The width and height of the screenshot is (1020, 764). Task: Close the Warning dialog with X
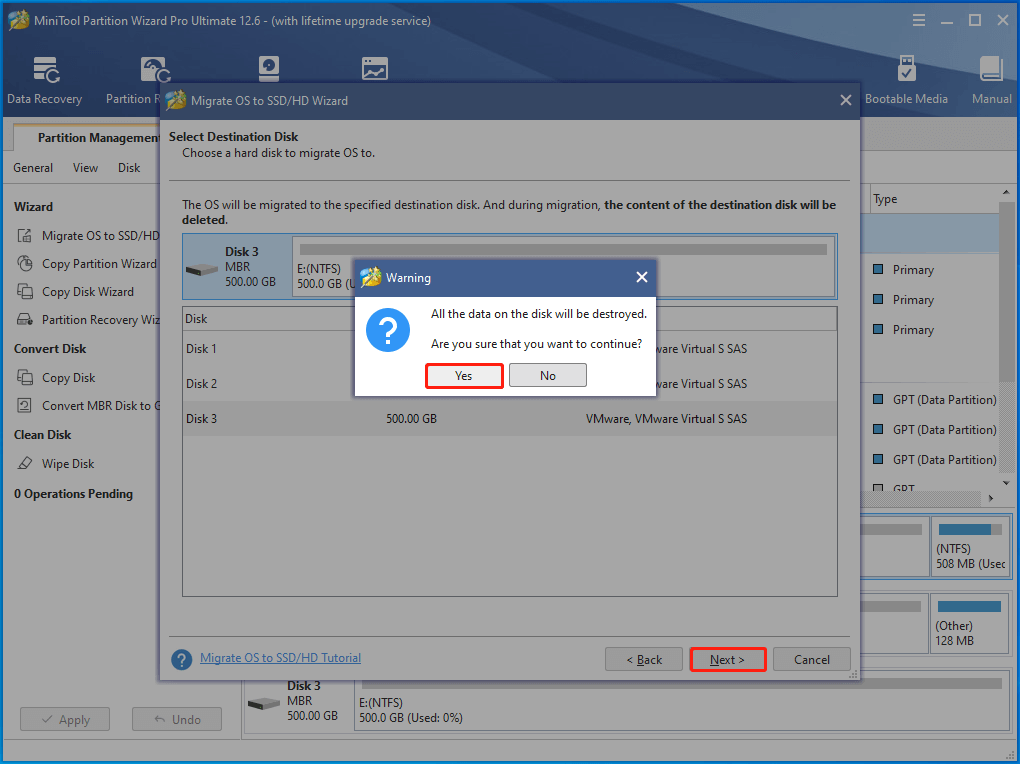coord(641,277)
